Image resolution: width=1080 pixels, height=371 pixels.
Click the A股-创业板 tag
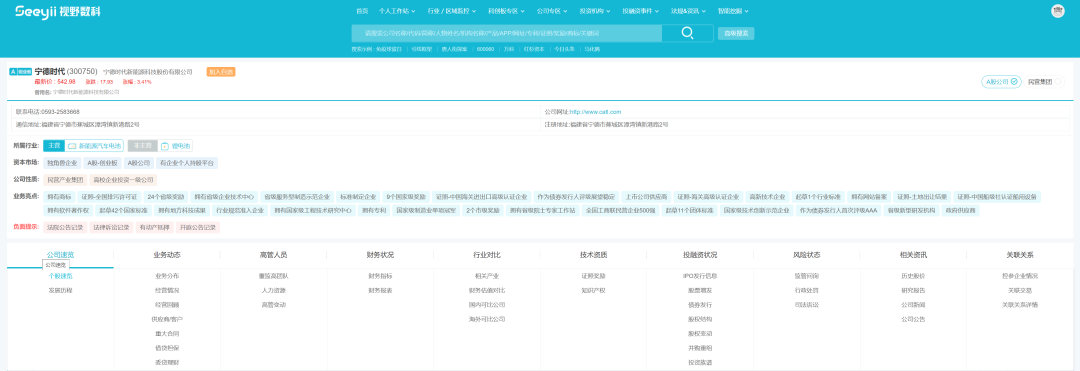tap(103, 163)
